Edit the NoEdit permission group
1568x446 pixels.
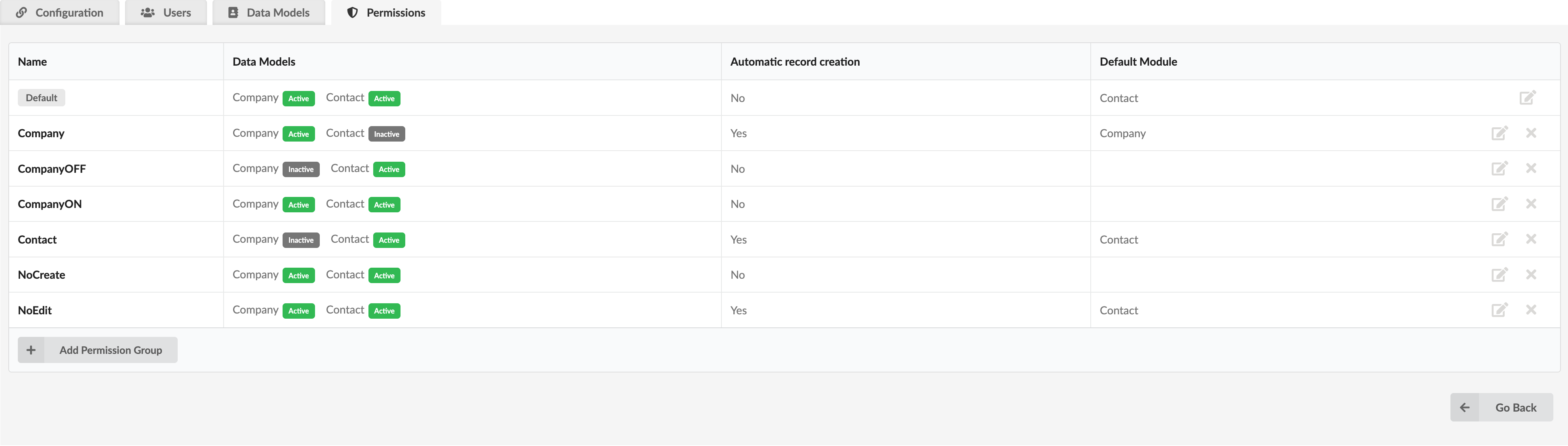point(1499,310)
